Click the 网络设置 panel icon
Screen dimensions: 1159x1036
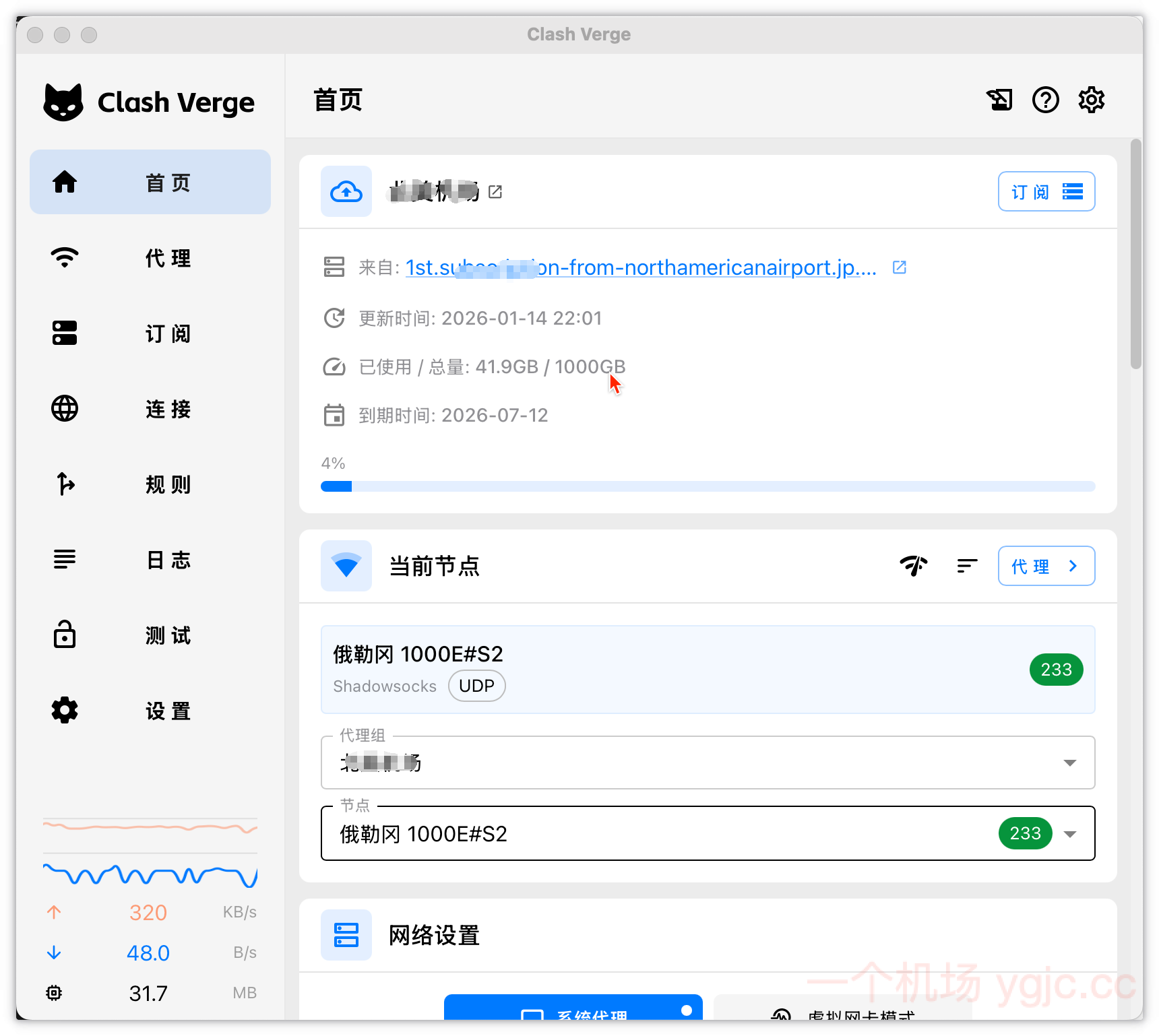346,935
